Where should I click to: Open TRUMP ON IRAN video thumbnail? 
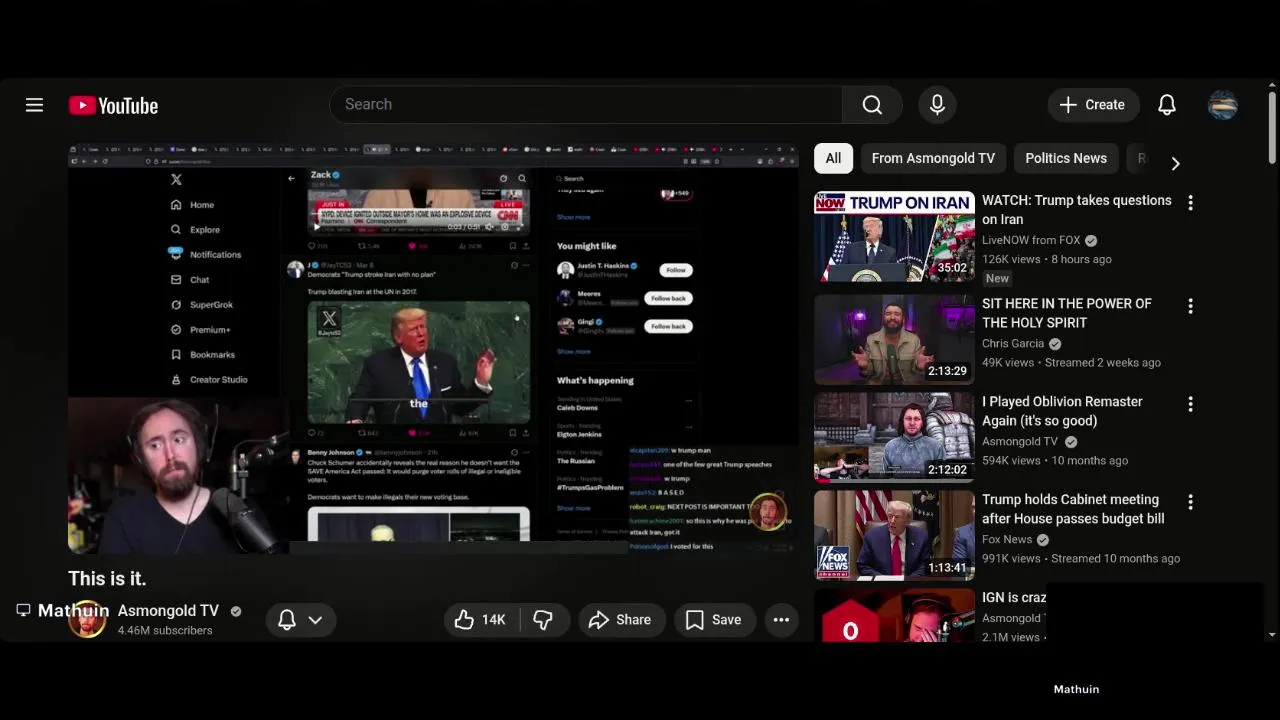coord(894,236)
